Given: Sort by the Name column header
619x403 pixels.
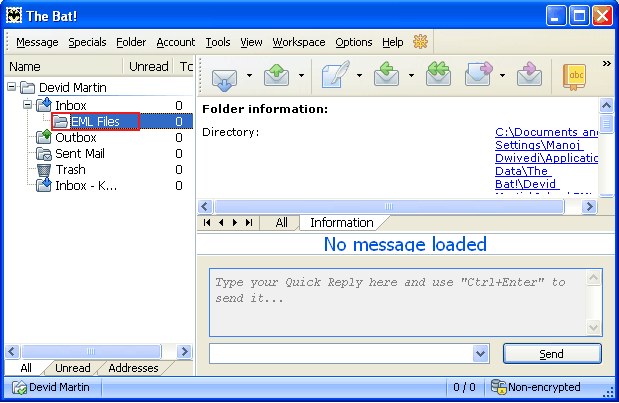Looking at the screenshot, I should (63, 66).
